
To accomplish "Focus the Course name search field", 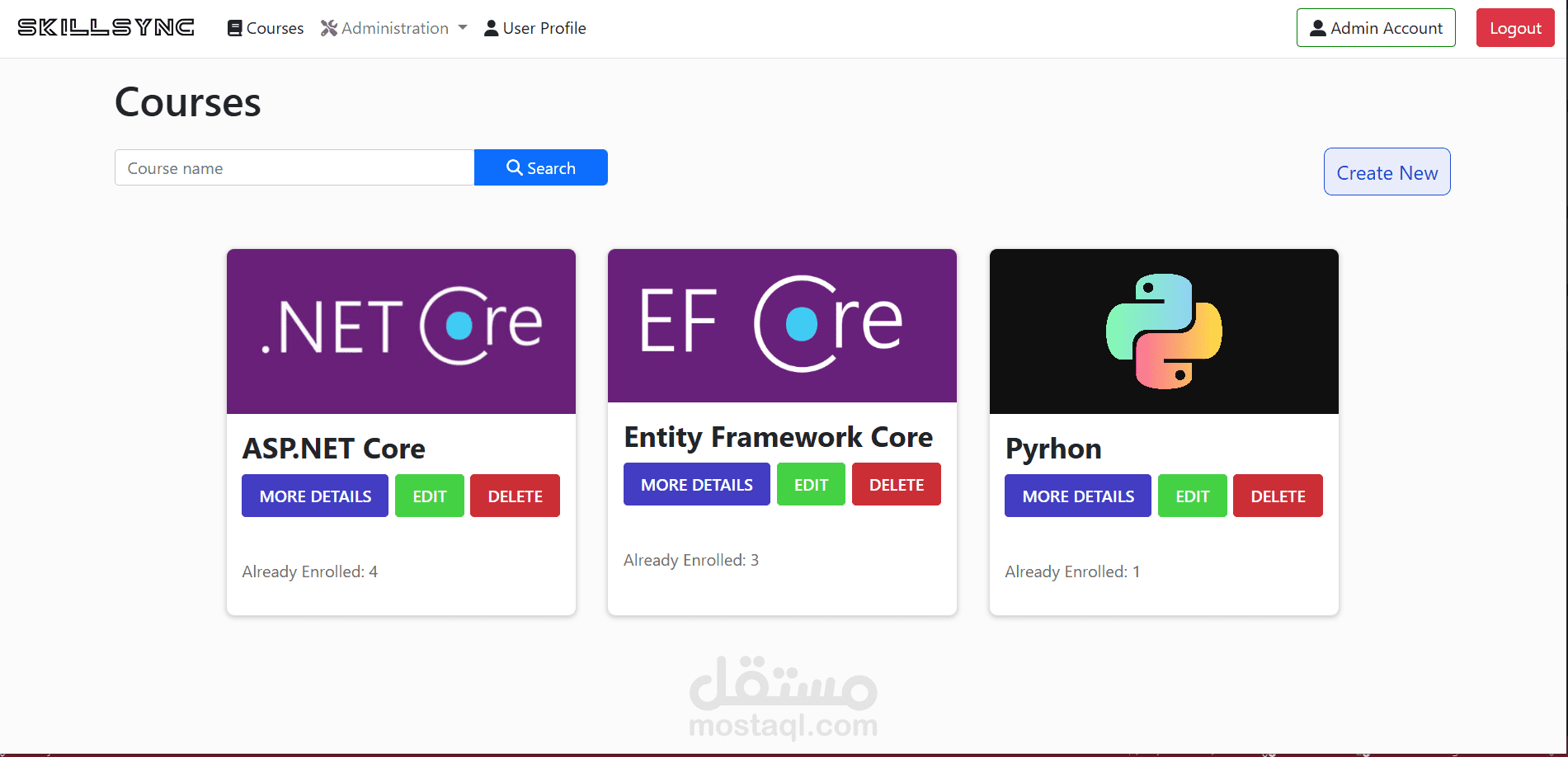I will [294, 167].
